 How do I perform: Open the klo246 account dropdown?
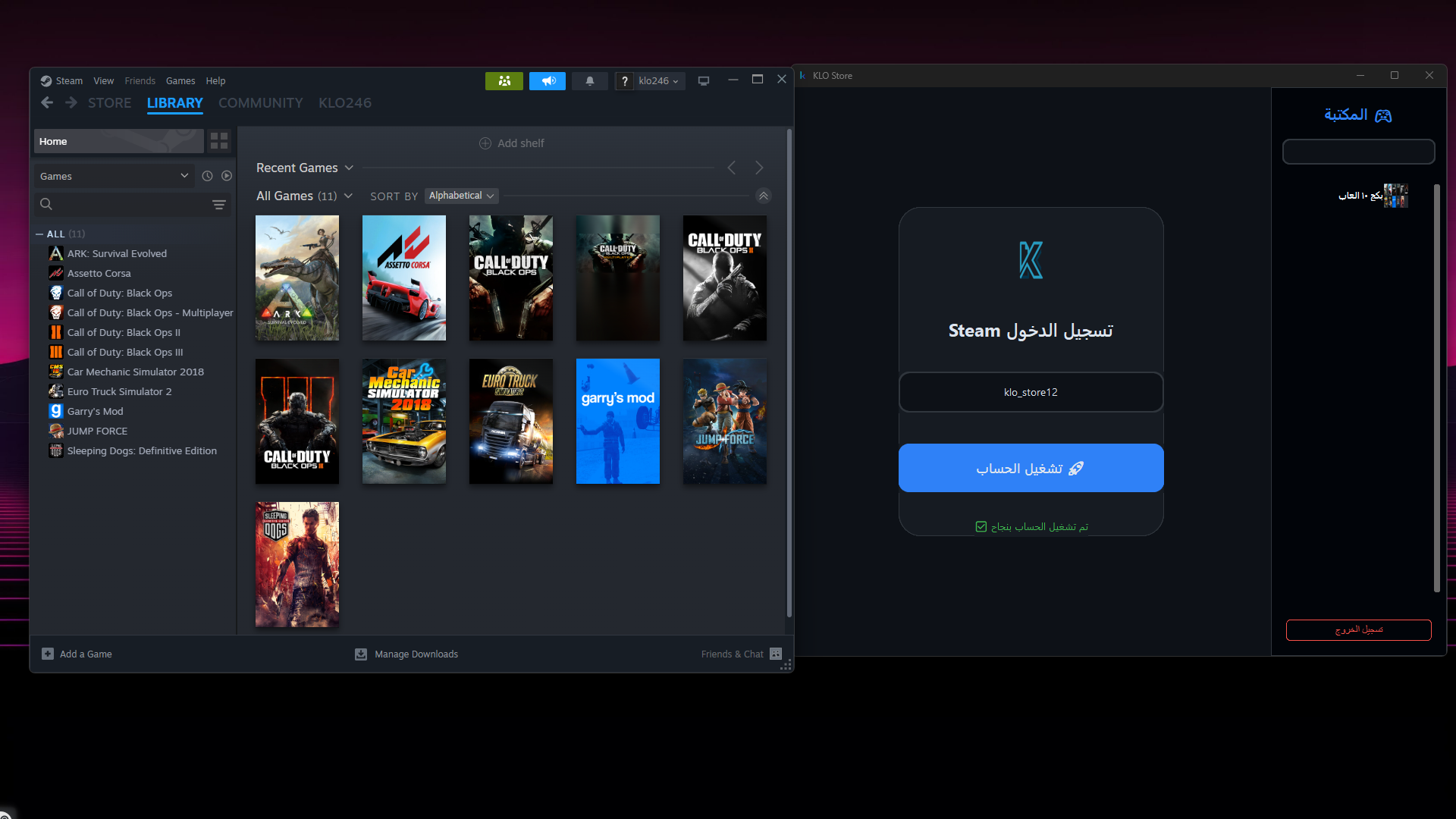(x=658, y=81)
